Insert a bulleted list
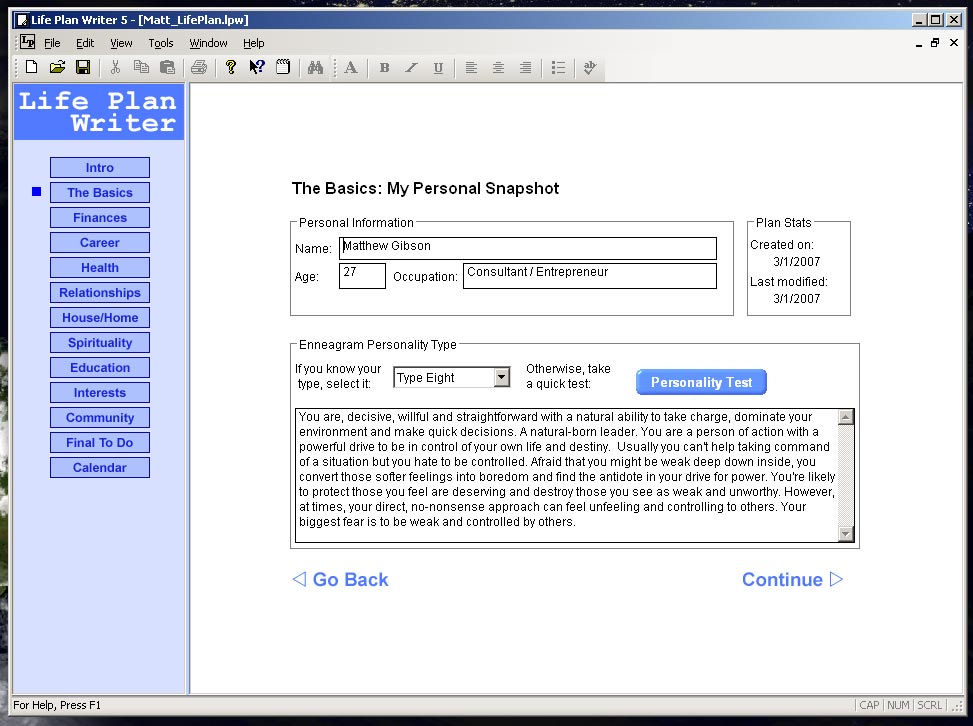 tap(558, 68)
